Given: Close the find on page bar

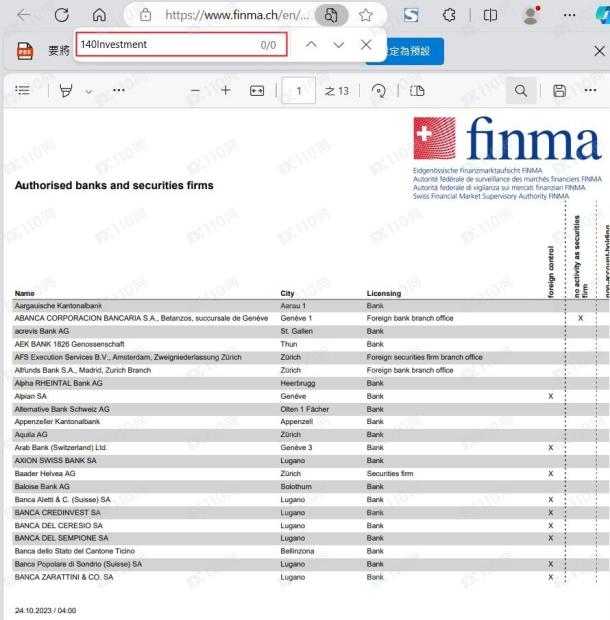Looking at the screenshot, I should (x=366, y=44).
